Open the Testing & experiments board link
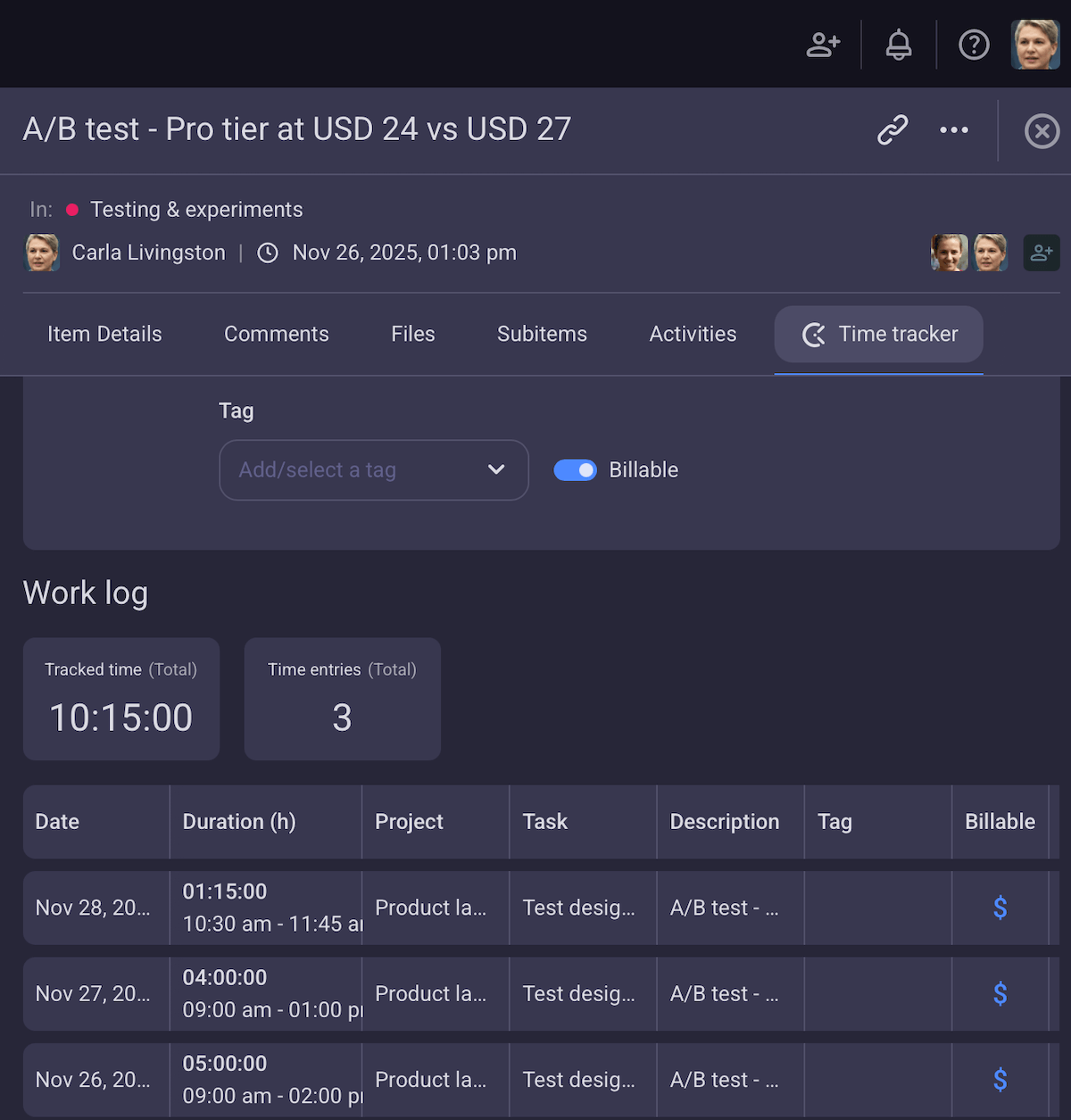 click(x=196, y=209)
